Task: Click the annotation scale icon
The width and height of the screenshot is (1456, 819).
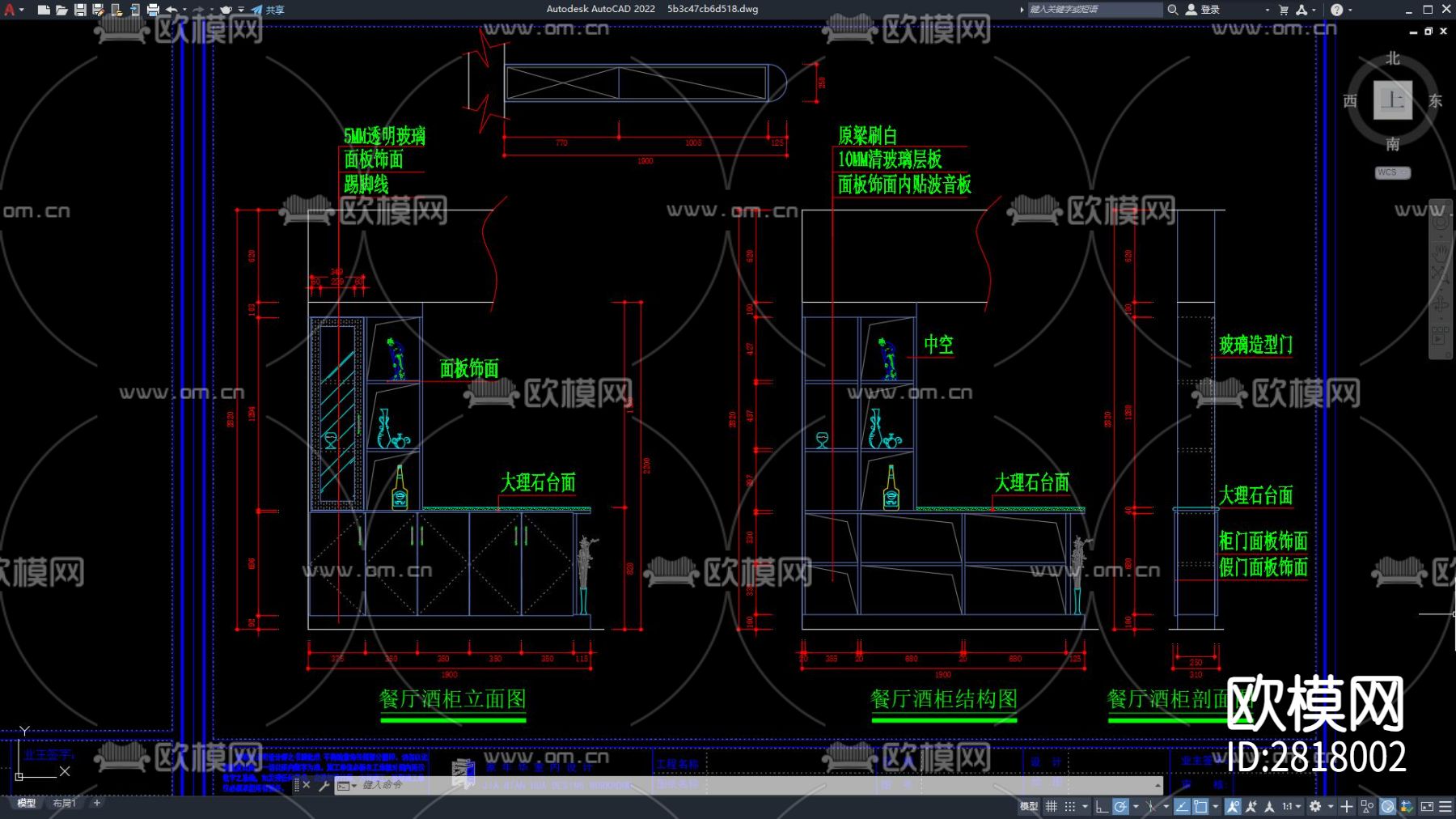Action: [x=1269, y=806]
